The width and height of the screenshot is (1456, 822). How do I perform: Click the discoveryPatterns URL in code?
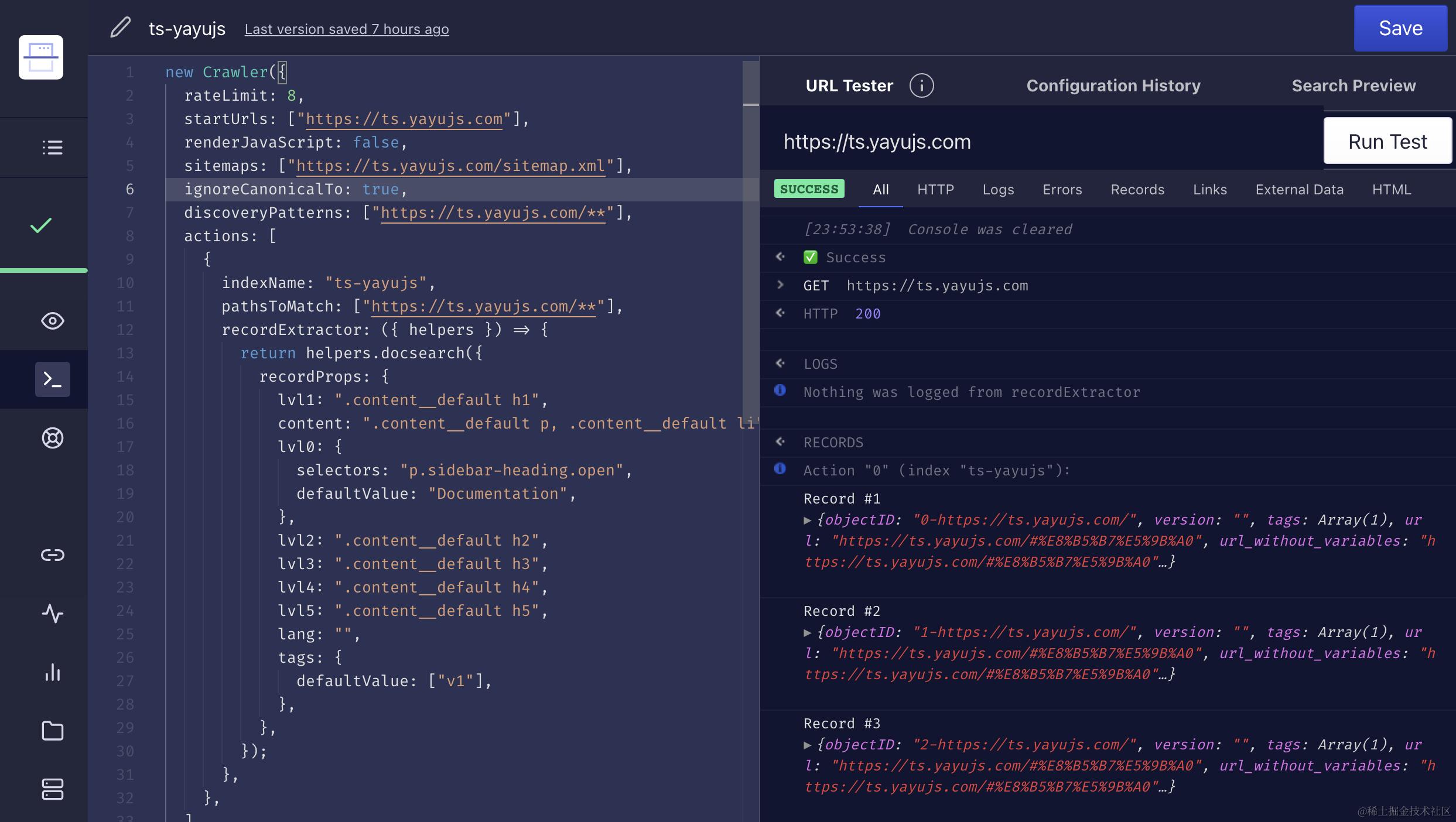pyautogui.click(x=493, y=213)
